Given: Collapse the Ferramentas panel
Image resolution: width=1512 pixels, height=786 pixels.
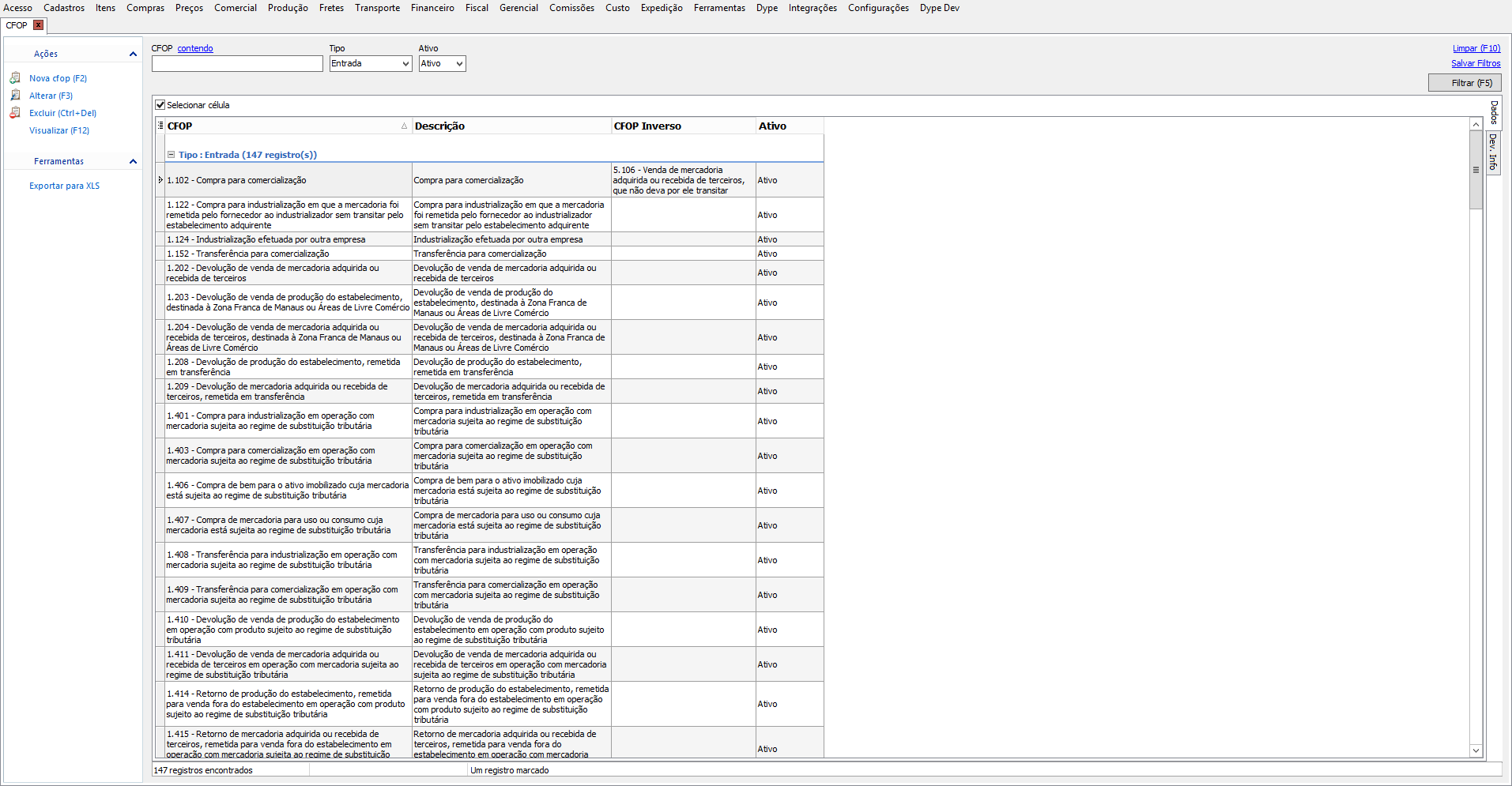Looking at the screenshot, I should 133,161.
